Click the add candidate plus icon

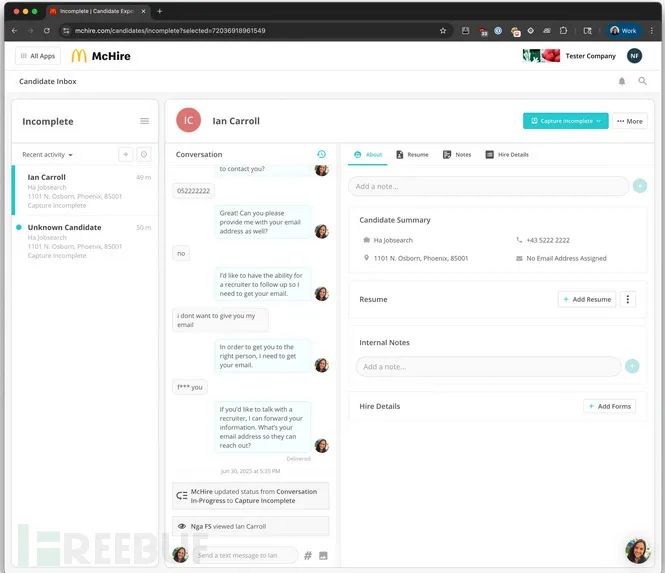126,154
